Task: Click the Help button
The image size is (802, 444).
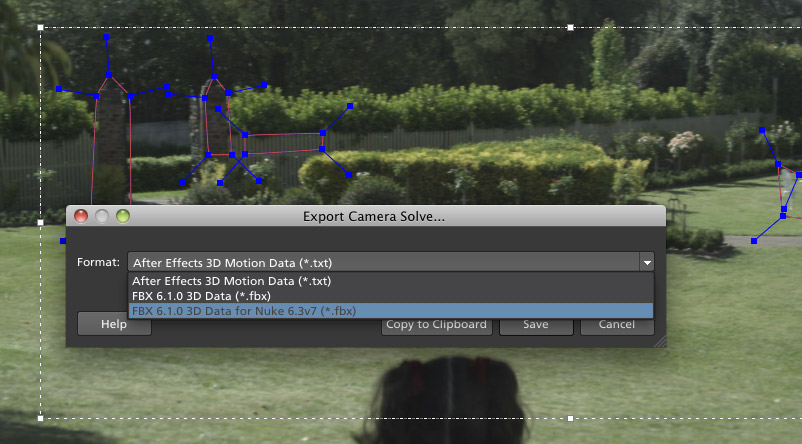Action: coord(114,324)
